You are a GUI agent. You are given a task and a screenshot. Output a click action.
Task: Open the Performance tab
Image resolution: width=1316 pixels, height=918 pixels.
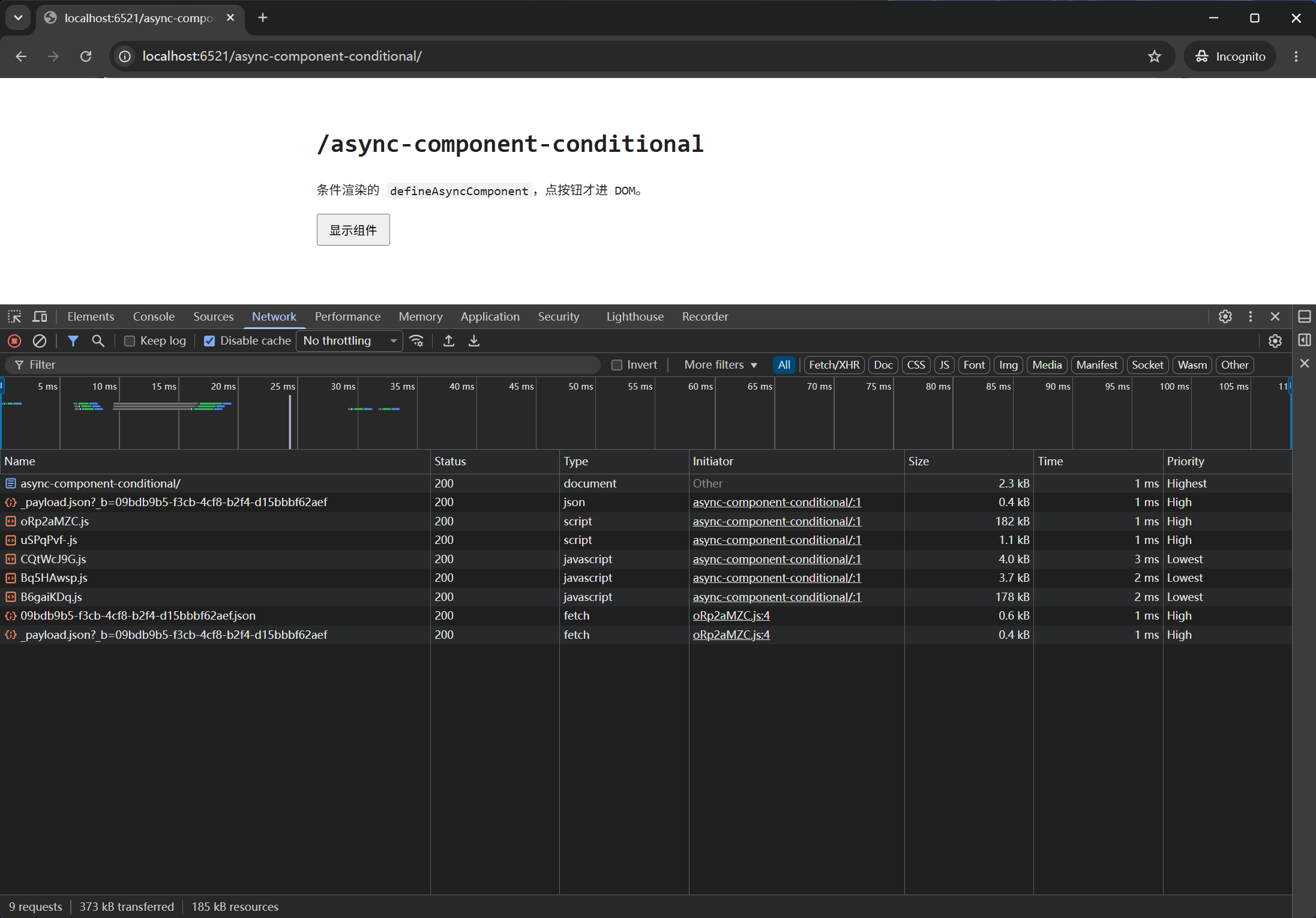click(x=347, y=316)
